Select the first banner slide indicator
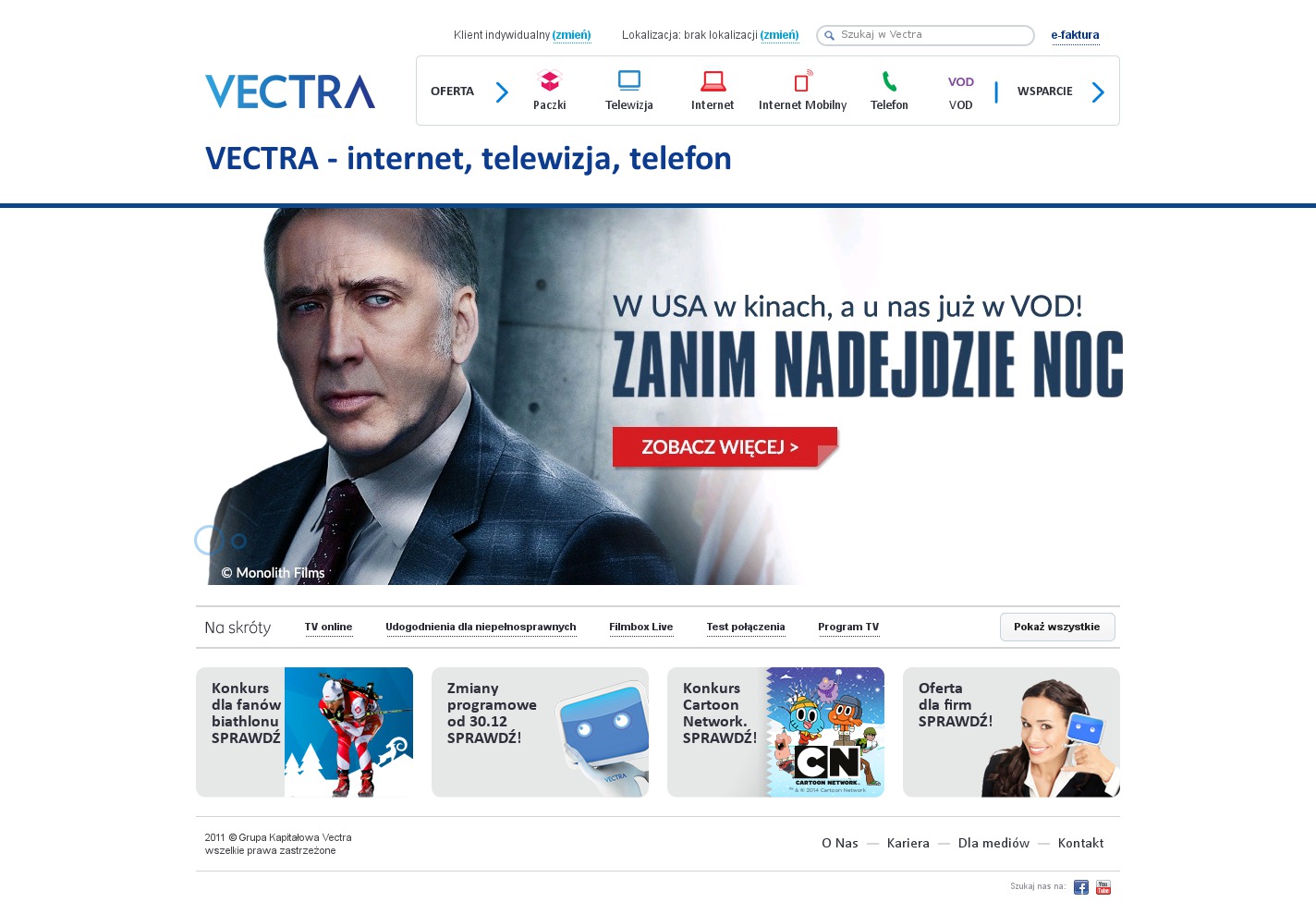Image resolution: width=1316 pixels, height=902 pixels. pos(210,541)
